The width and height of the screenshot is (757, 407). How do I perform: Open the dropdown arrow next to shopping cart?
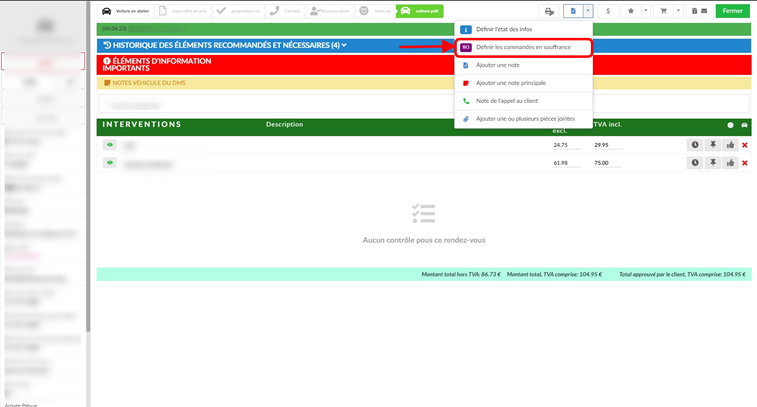pyautogui.click(x=678, y=11)
